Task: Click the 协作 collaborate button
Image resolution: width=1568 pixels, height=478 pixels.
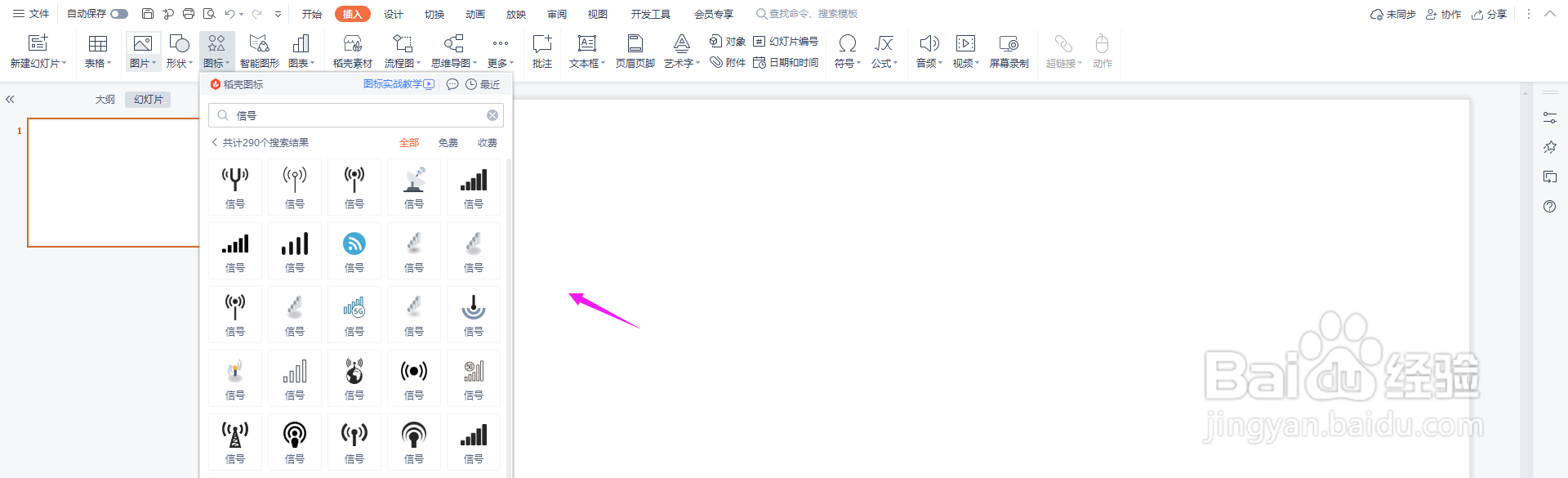Action: (1444, 14)
